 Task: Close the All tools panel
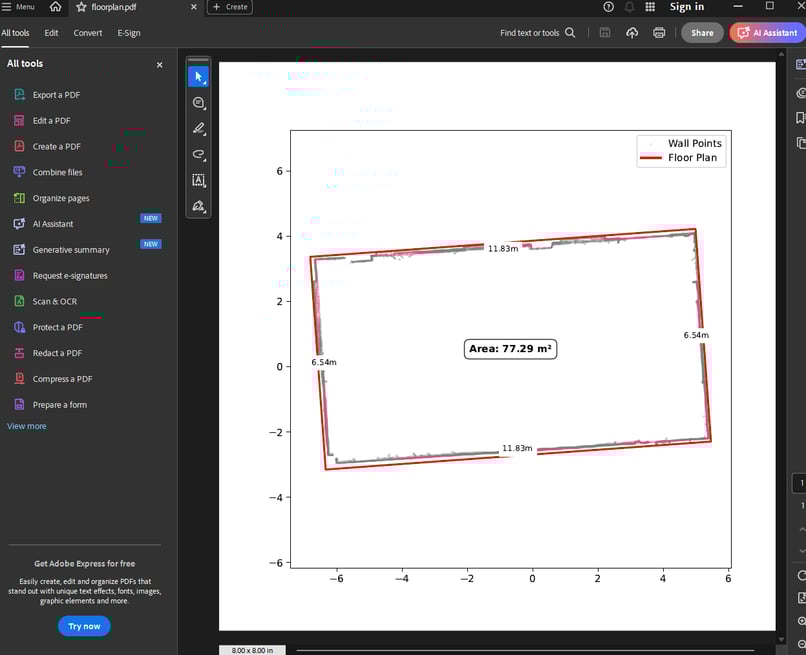click(159, 65)
